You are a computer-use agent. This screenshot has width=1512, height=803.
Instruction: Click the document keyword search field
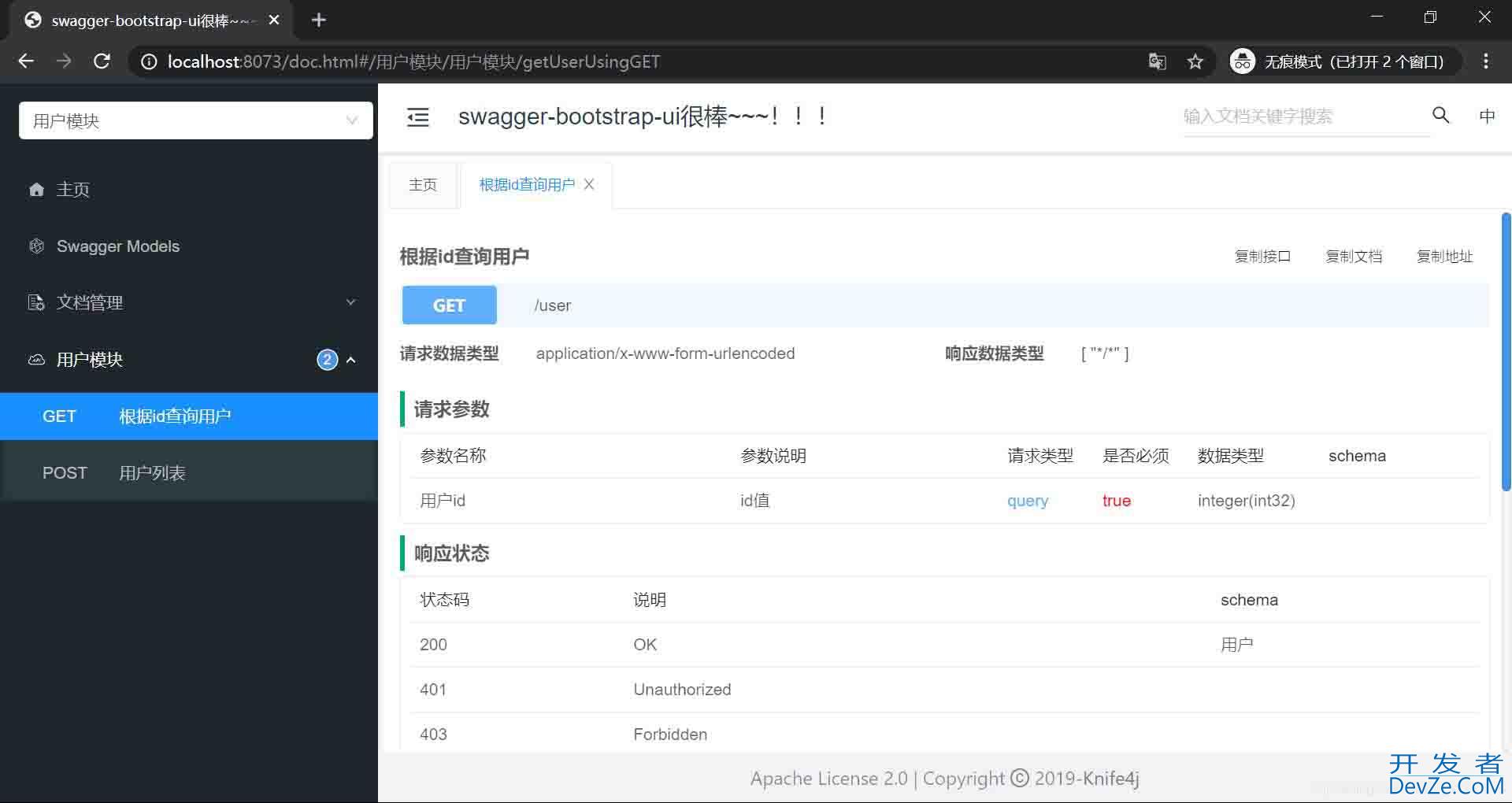[1306, 117]
